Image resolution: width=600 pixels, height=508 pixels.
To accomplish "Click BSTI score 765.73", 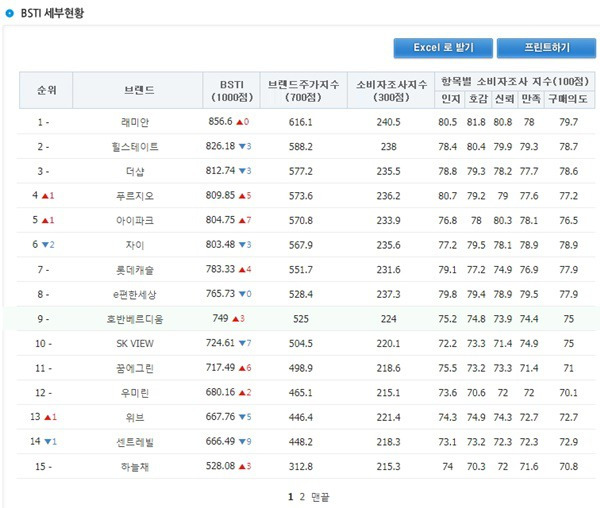I will [x=220, y=293].
